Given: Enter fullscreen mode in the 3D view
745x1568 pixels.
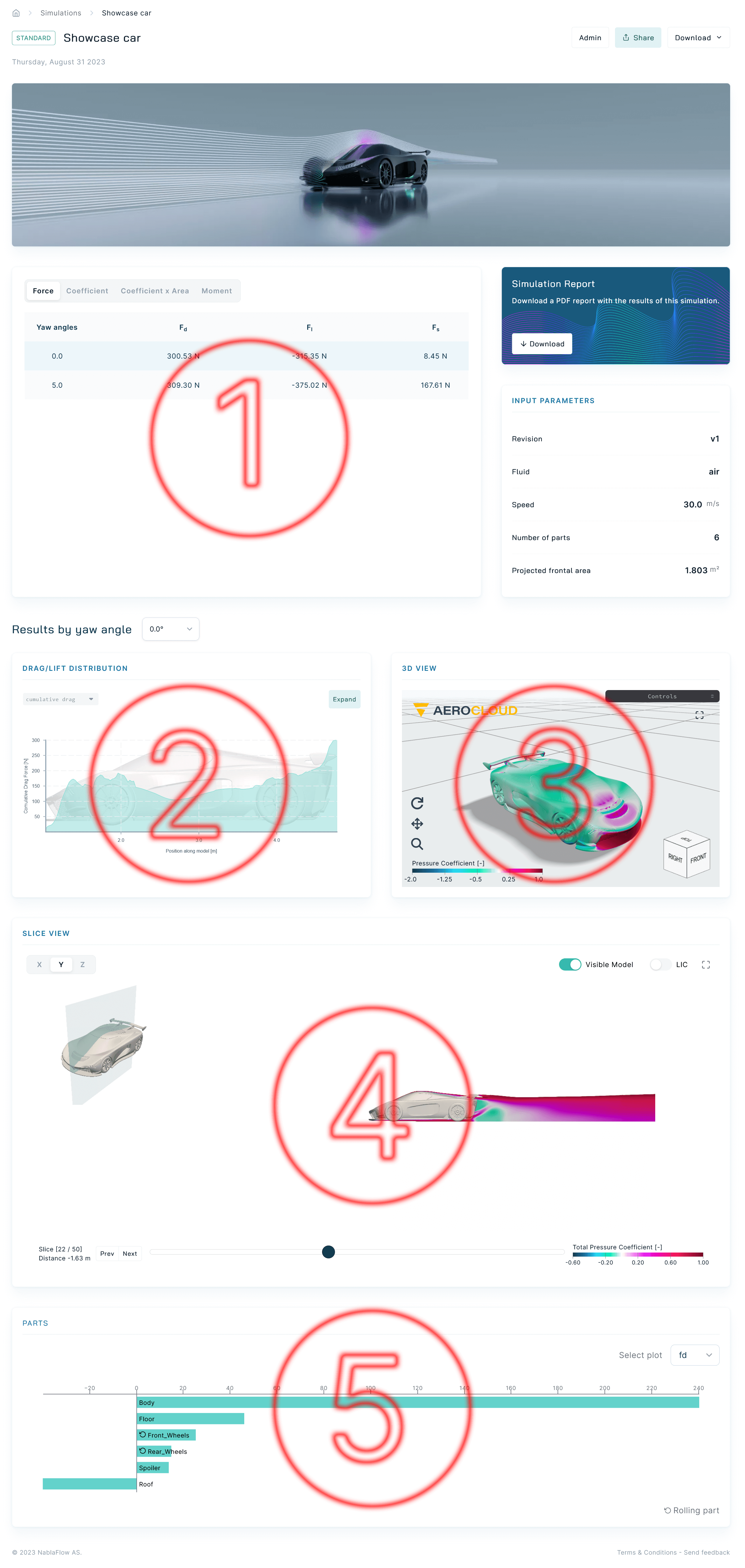Looking at the screenshot, I should (699, 716).
